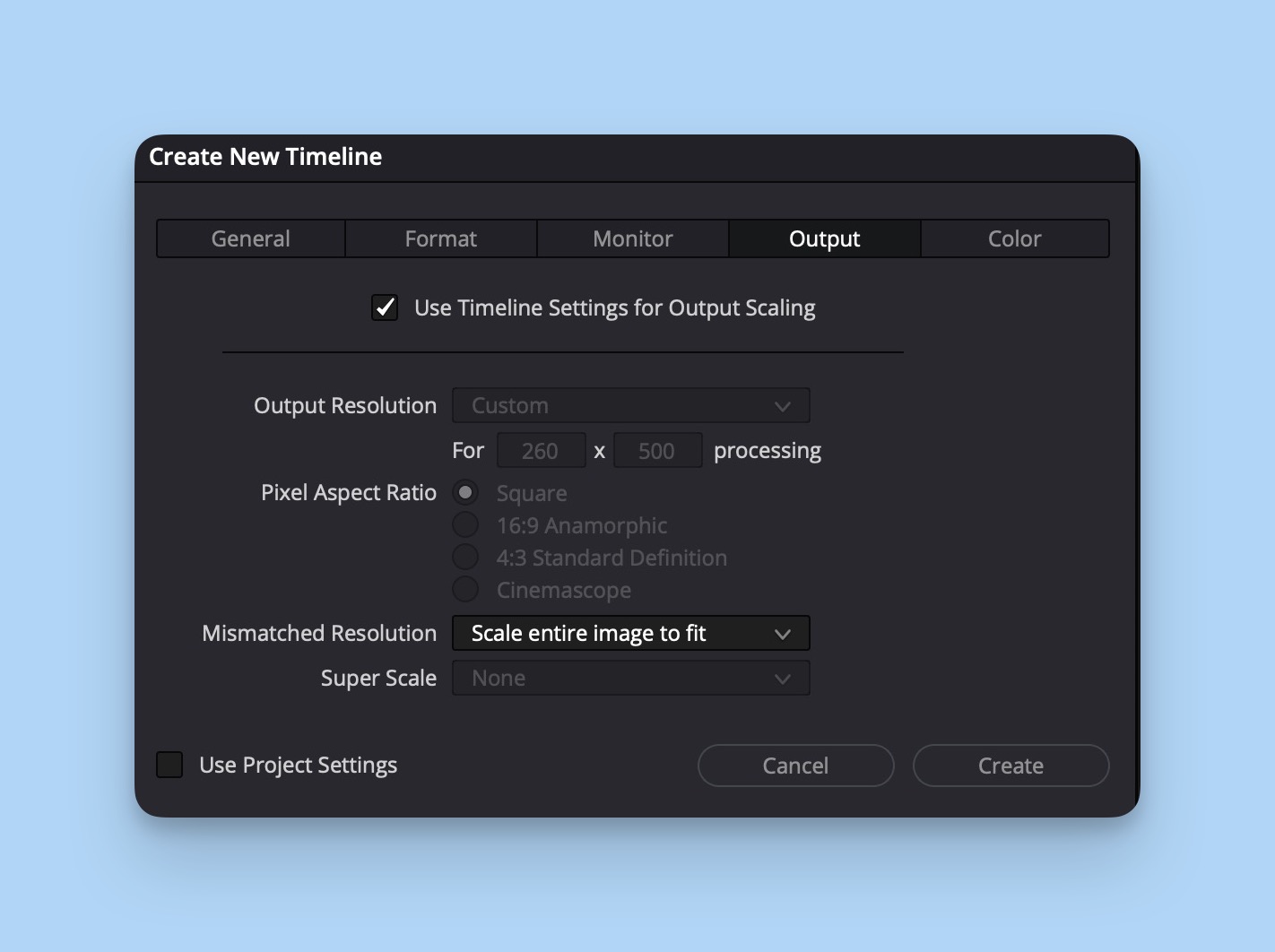This screenshot has height=952, width=1275.
Task: Click the output height field showing 500
Action: (x=658, y=450)
